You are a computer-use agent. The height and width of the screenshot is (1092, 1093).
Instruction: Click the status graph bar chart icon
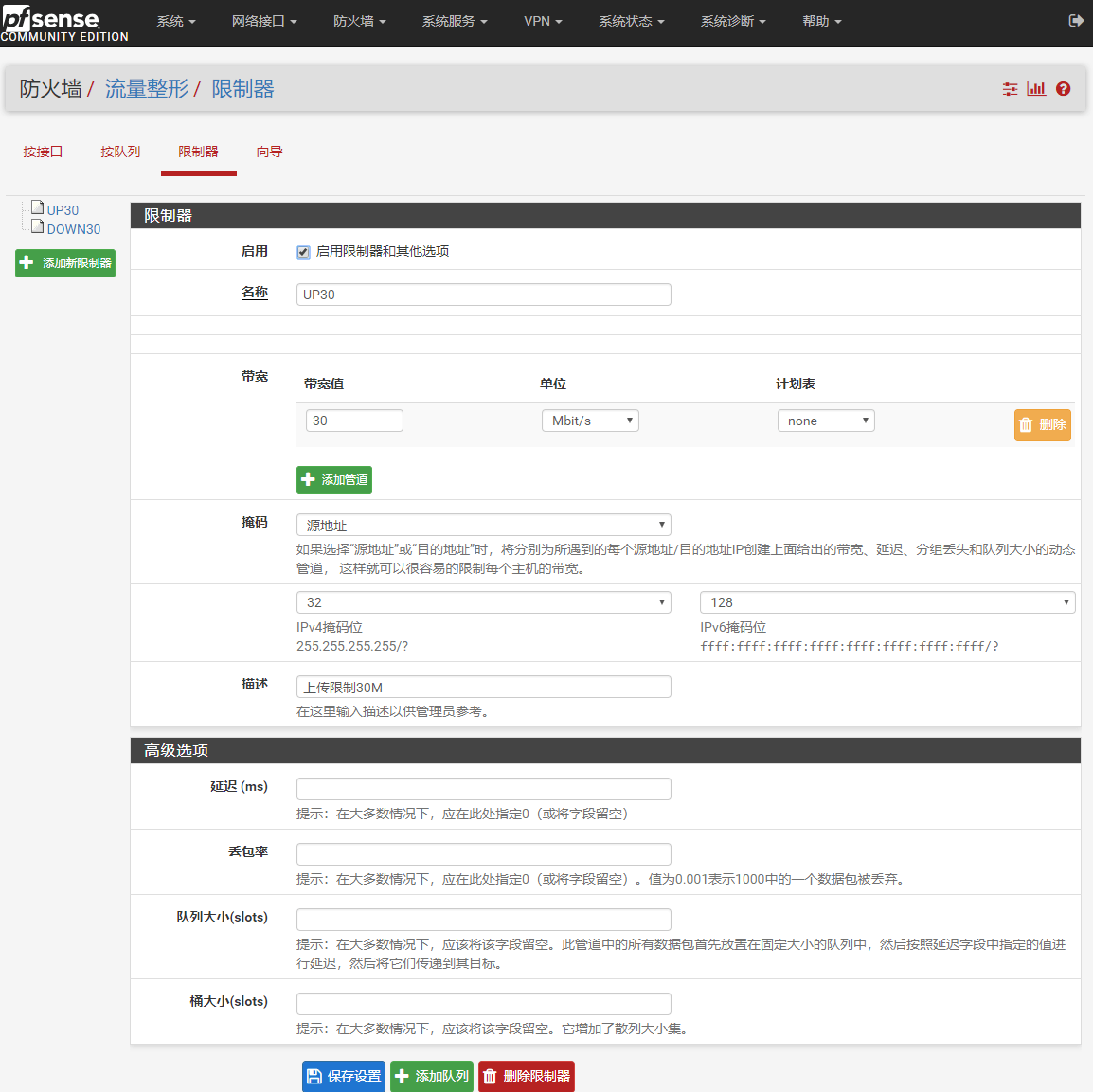tap(1036, 89)
